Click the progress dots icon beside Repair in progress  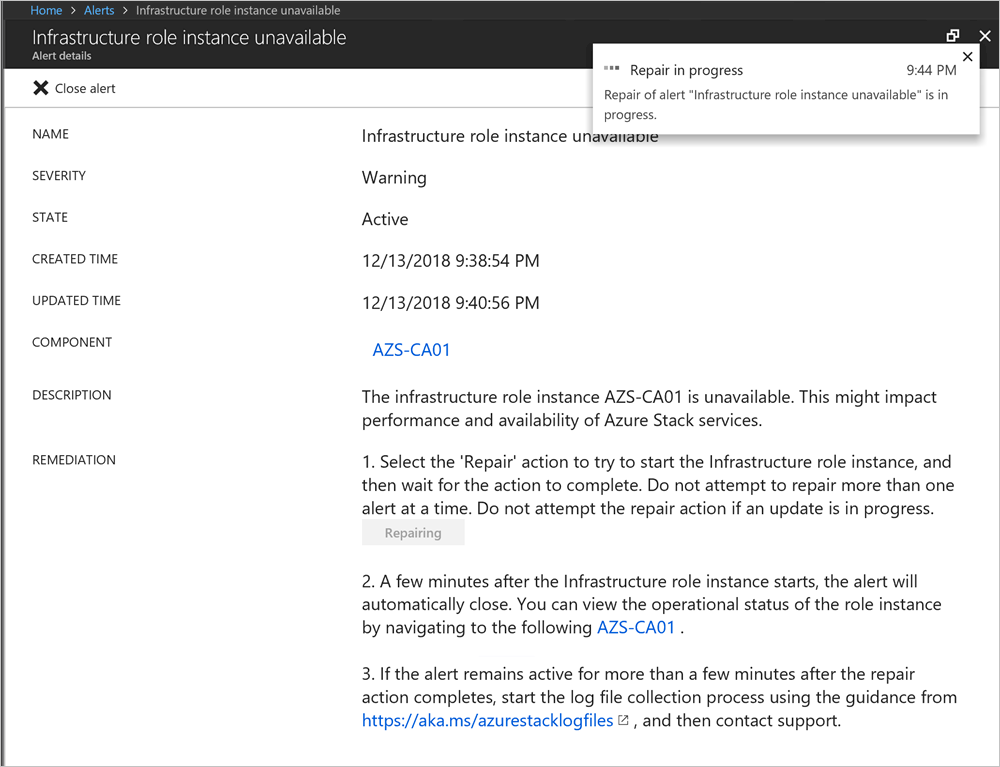coord(612,70)
